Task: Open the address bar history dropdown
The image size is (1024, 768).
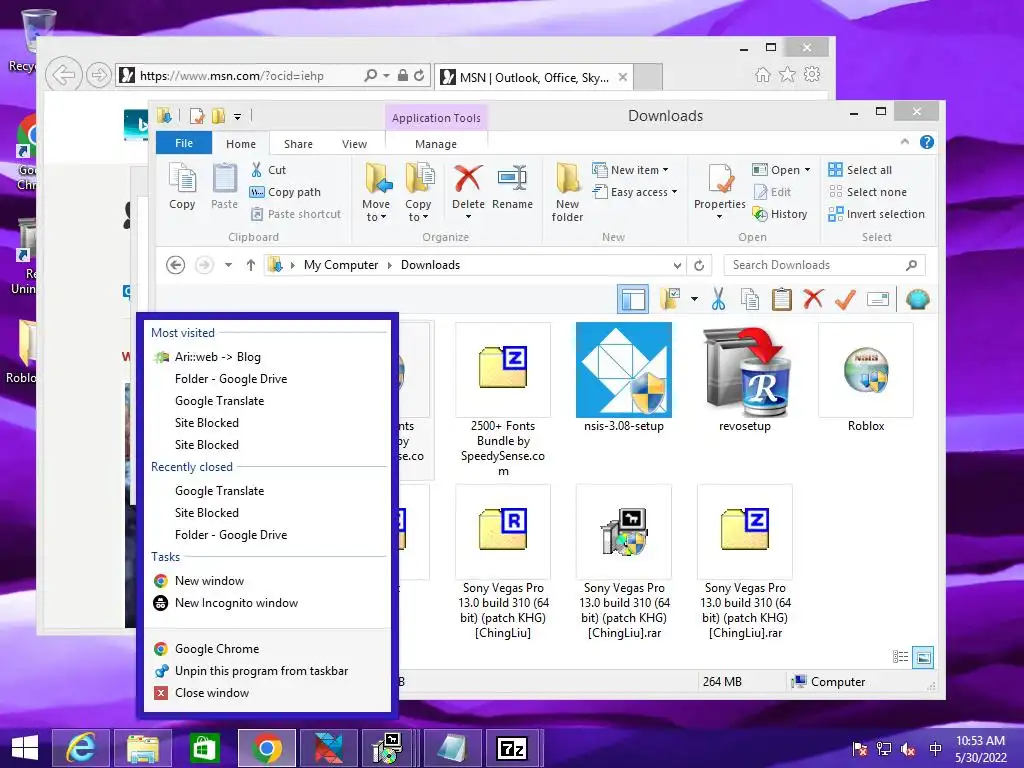Action: tap(677, 265)
